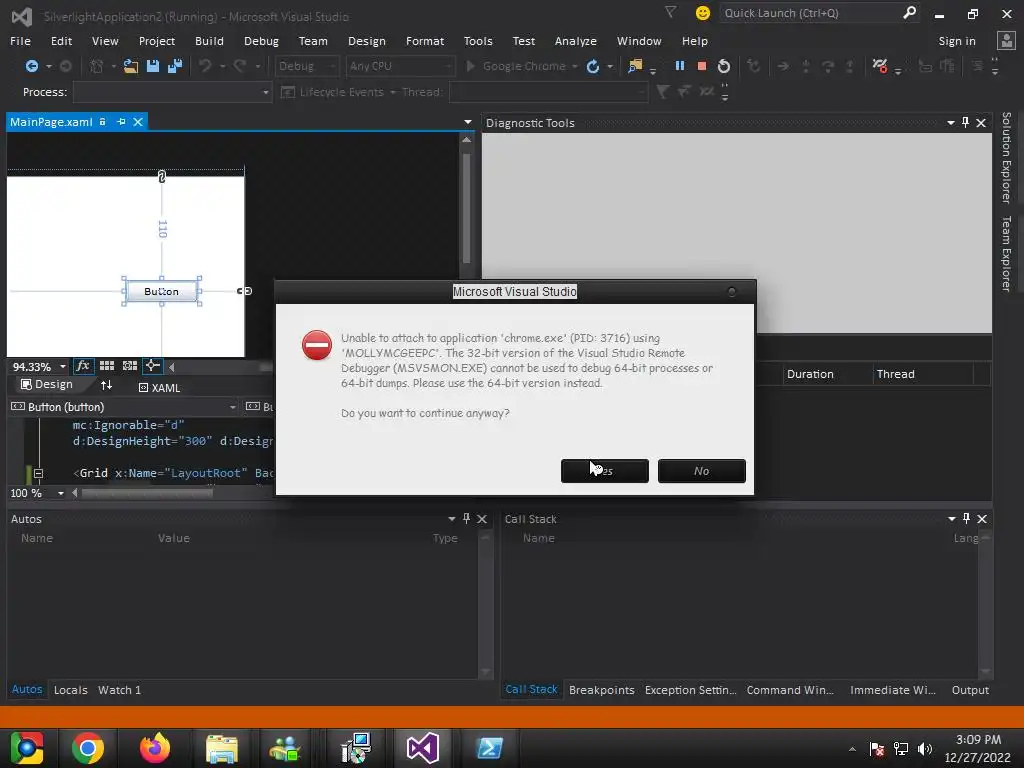Collapse the Grid element in XAML
Viewport: 1024px width, 768px height.
click(39, 473)
